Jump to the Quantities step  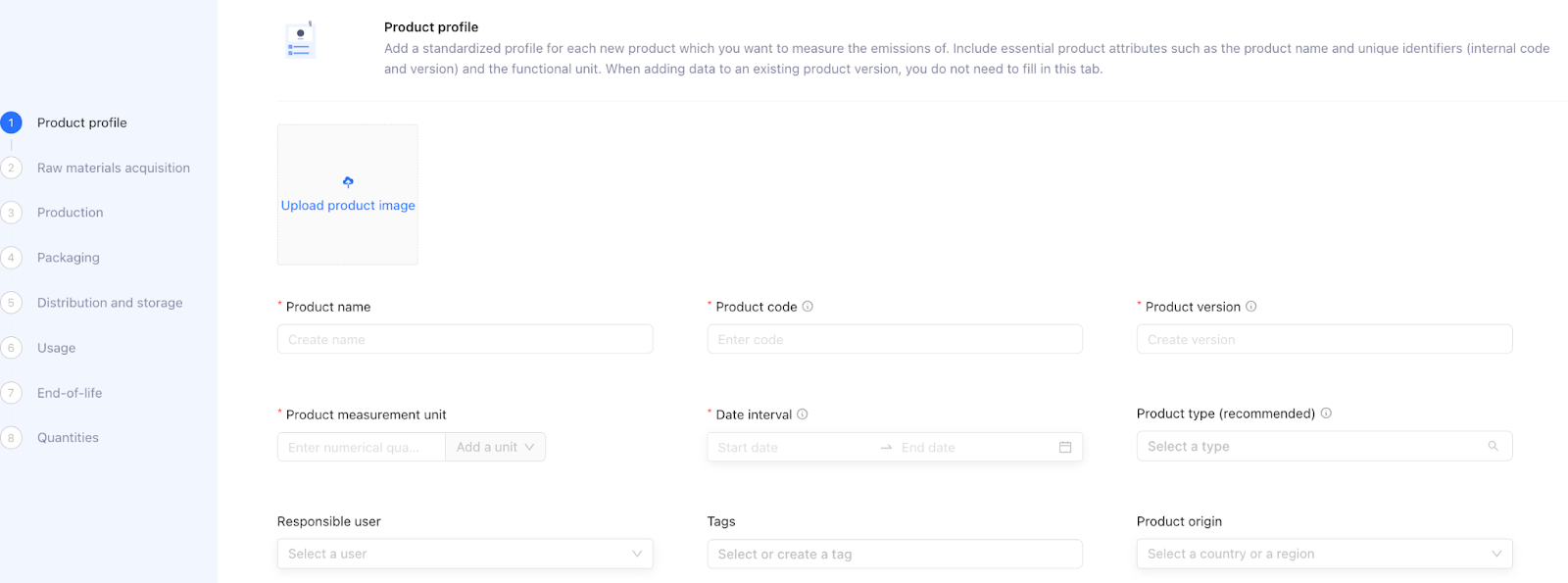[x=68, y=438]
